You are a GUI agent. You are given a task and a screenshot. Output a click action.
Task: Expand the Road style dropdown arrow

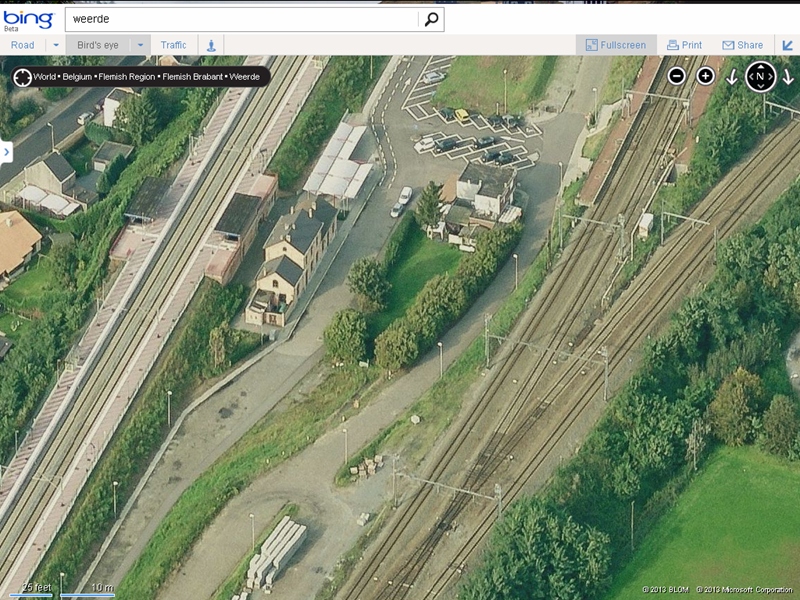(x=55, y=45)
